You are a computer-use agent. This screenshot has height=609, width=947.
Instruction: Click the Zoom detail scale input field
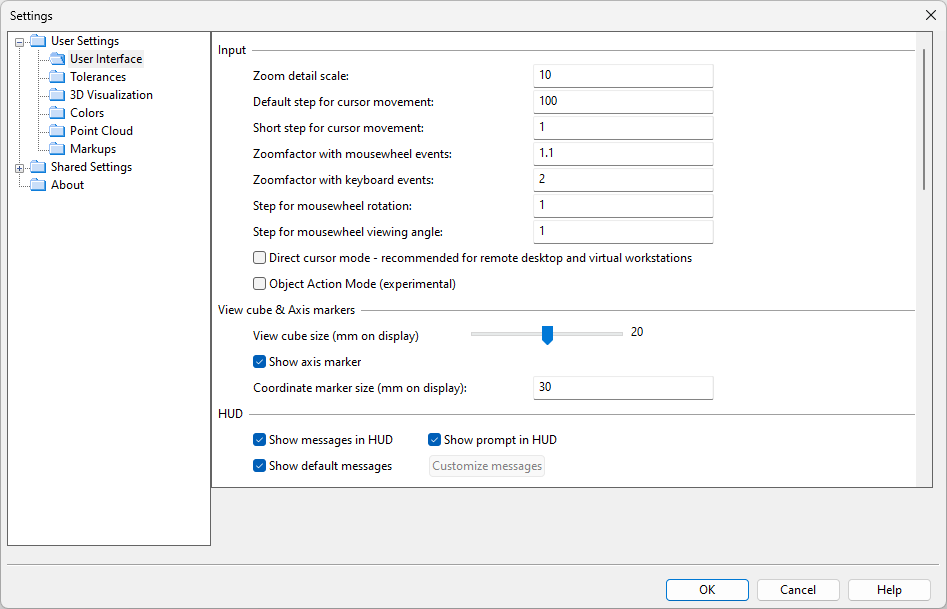point(622,76)
